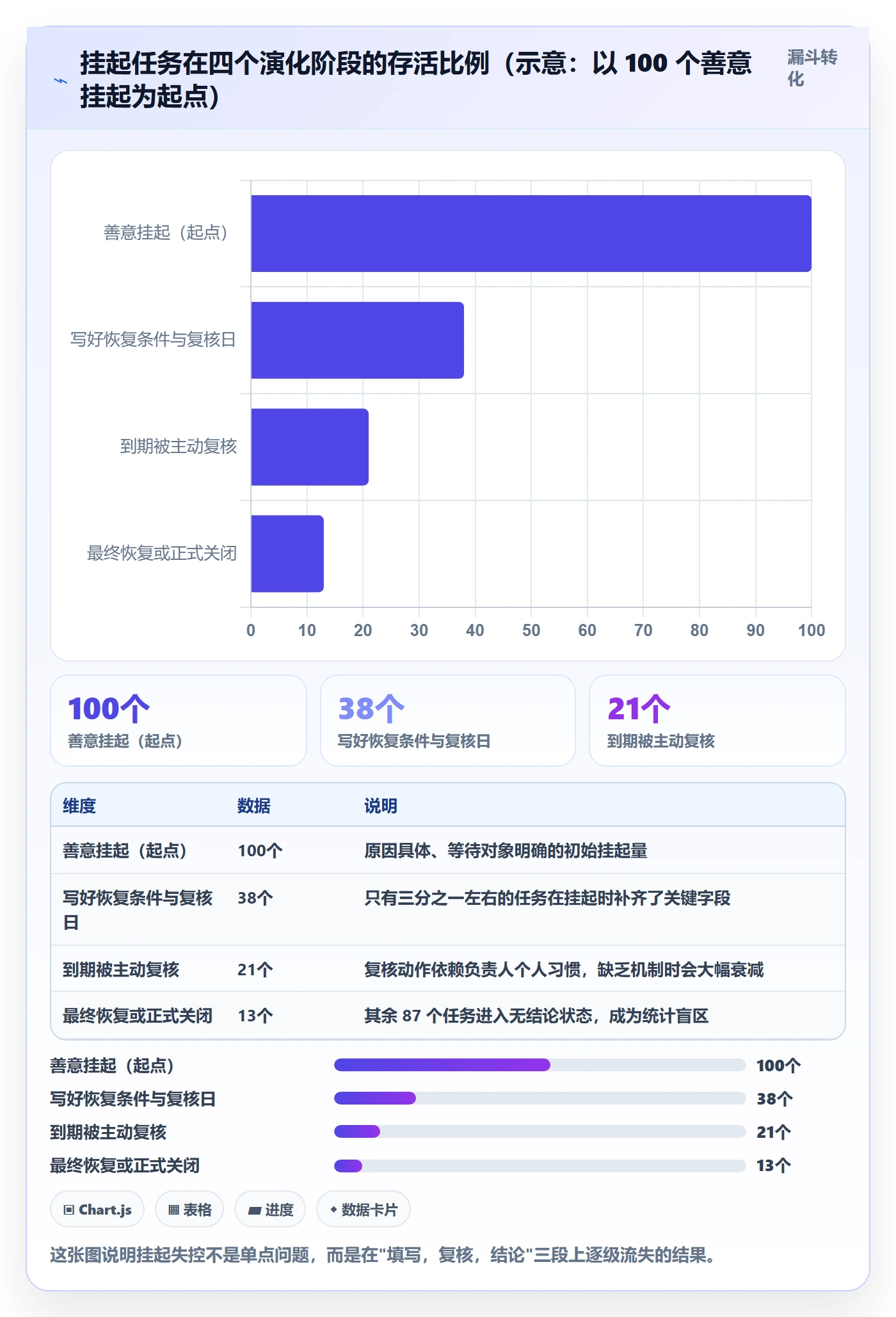Click the 写好恢复条件与复核日 chart bar
Viewport: 896px width, 1317px height.
[x=357, y=340]
